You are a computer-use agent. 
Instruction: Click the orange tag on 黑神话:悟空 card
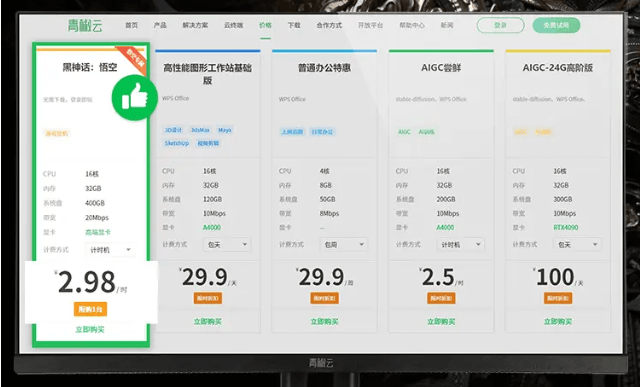point(56,133)
